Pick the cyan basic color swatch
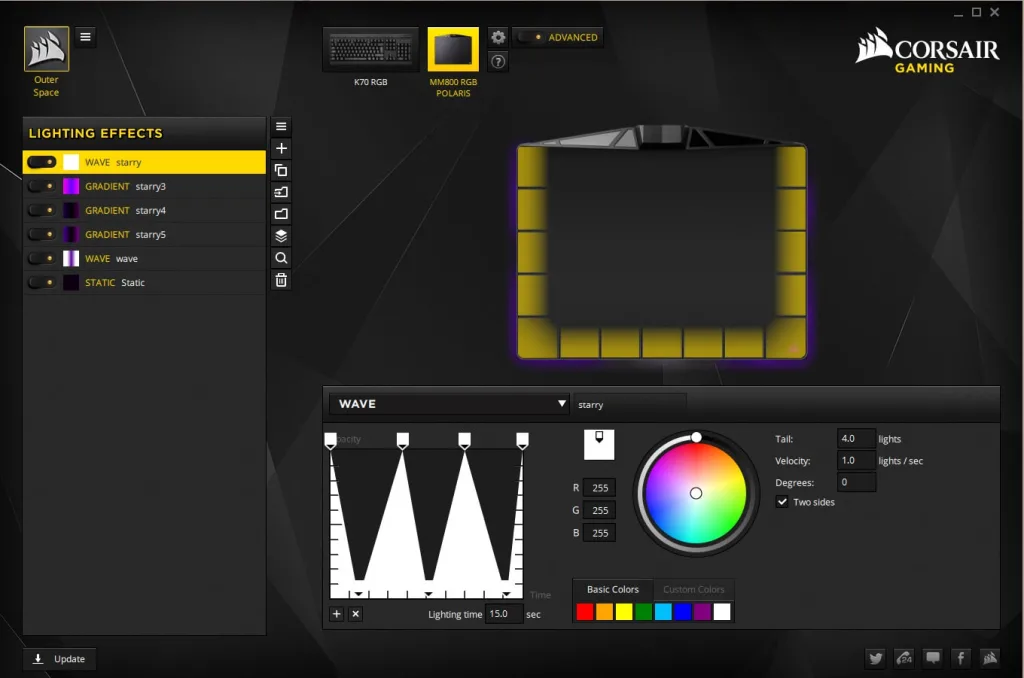 (664, 611)
